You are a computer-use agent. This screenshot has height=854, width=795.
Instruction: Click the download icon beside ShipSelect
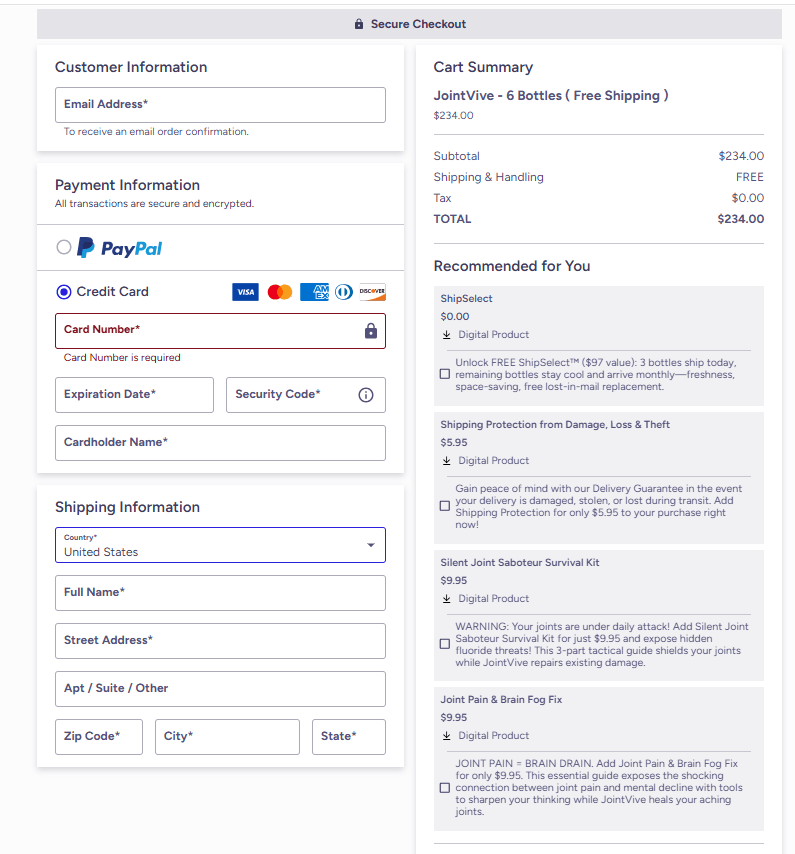(x=444, y=334)
